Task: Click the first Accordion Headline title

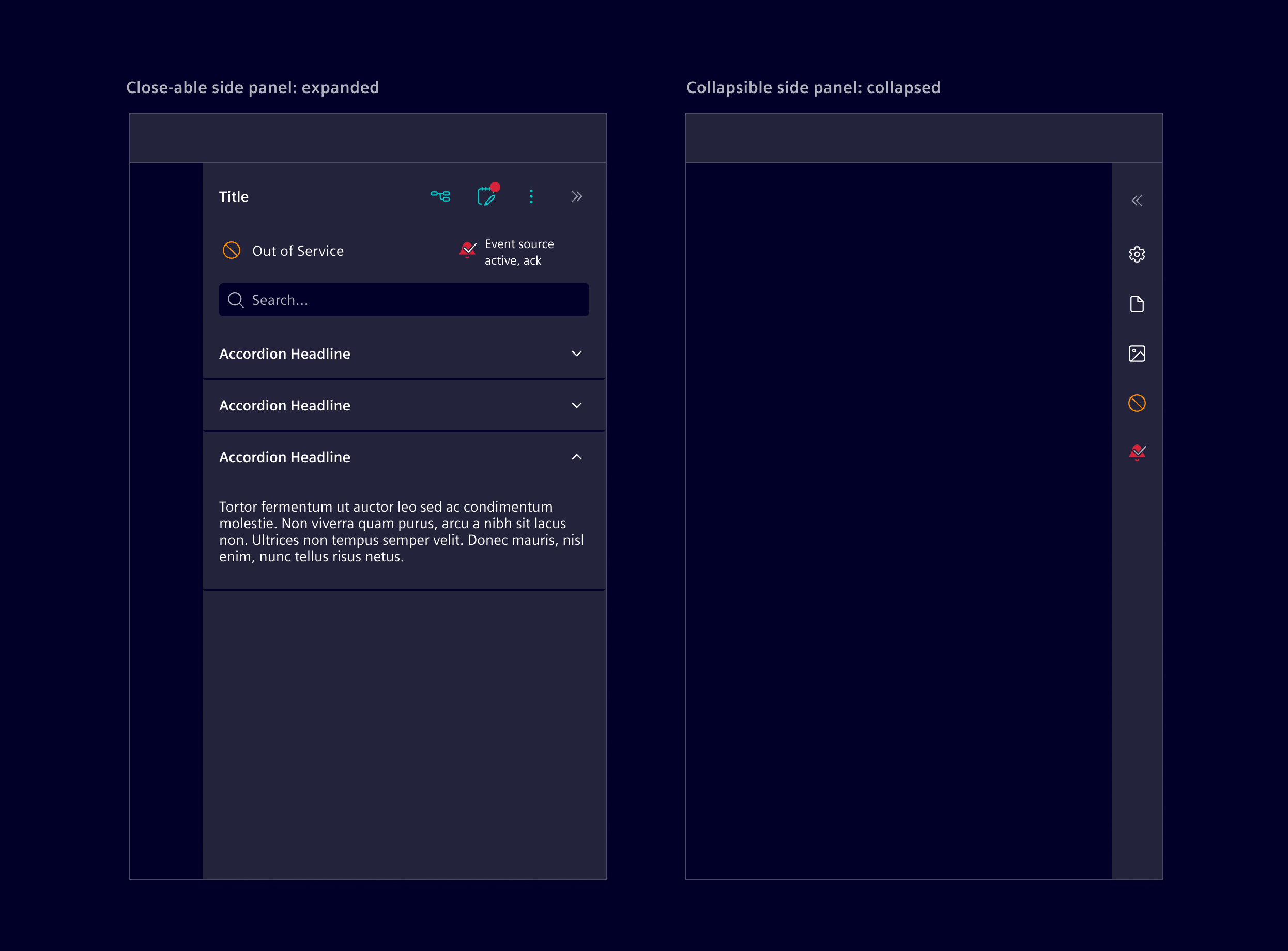Action: pyautogui.click(x=284, y=354)
